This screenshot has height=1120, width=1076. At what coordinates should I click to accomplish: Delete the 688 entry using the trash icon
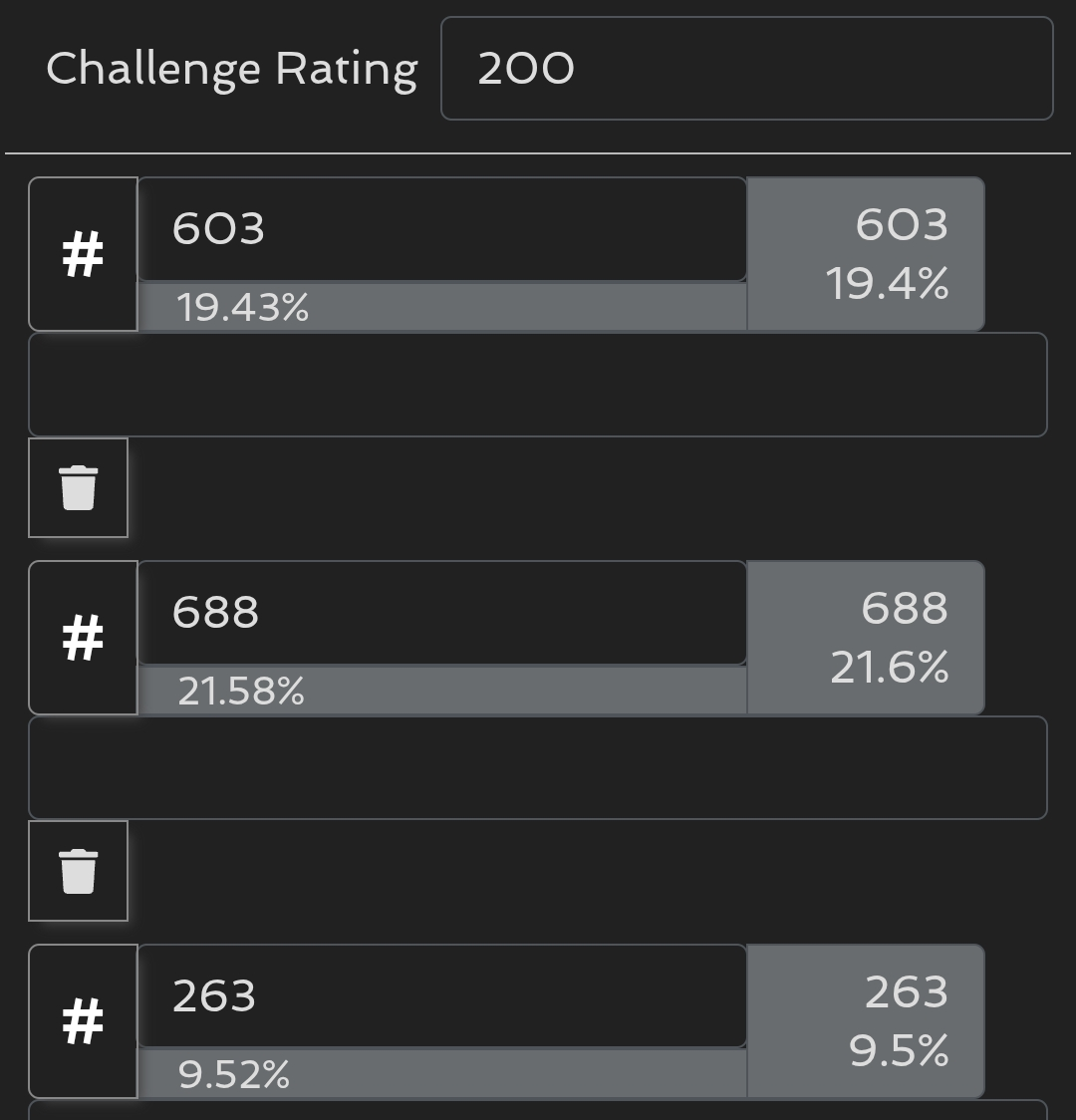[78, 871]
